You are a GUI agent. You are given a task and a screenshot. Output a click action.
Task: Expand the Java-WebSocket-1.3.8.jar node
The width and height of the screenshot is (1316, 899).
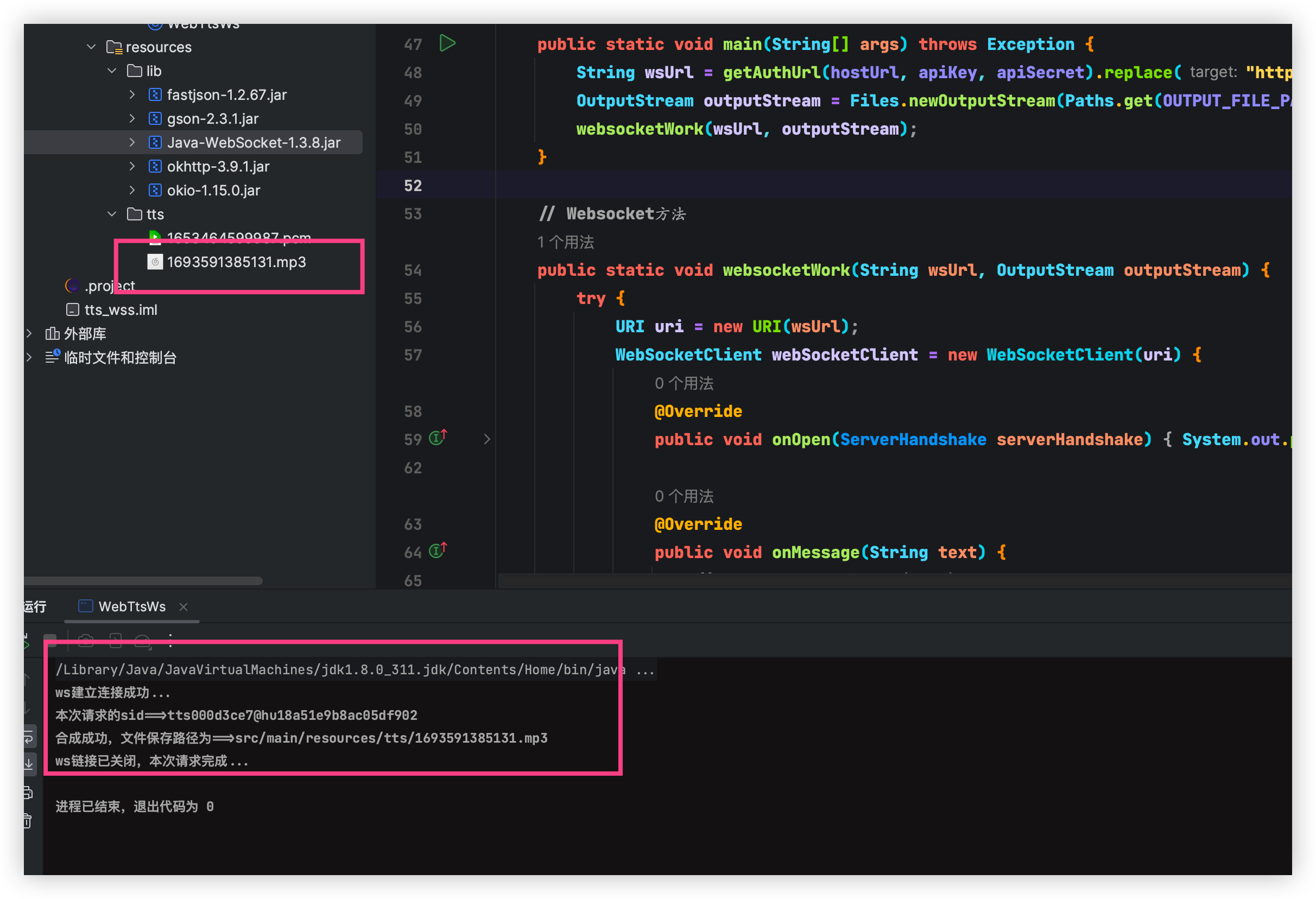point(132,142)
